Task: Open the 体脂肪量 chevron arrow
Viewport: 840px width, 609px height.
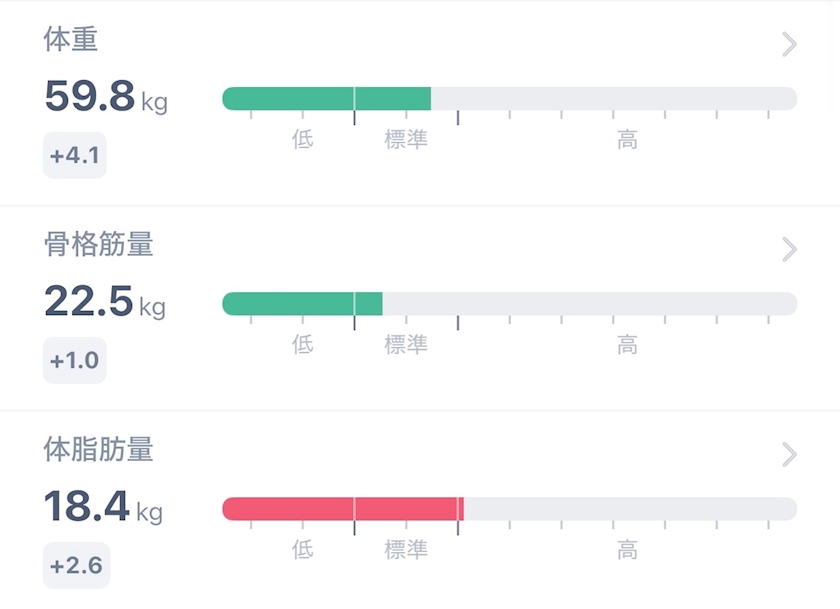Action: coord(789,455)
